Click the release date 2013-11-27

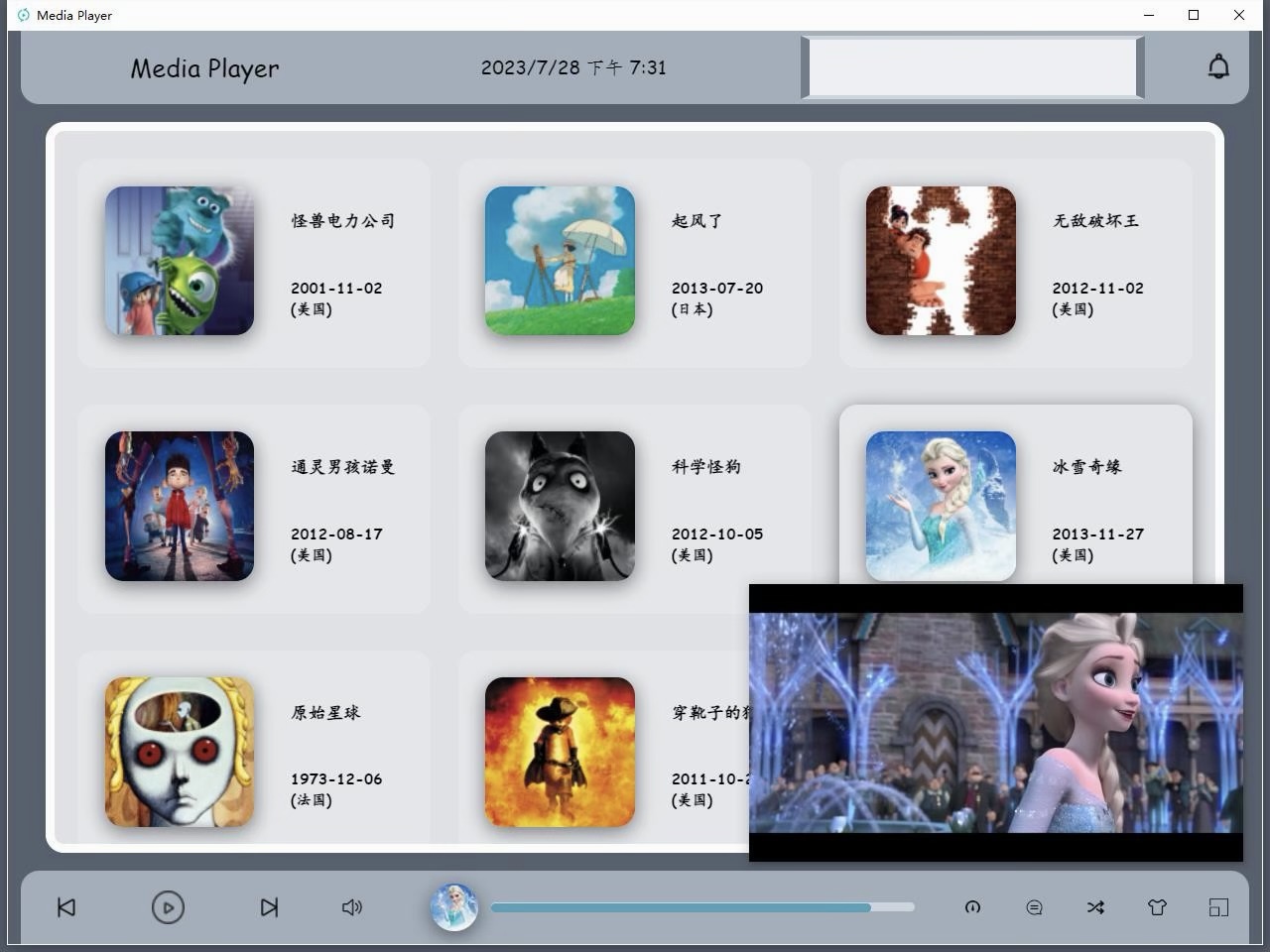pyautogui.click(x=1098, y=535)
